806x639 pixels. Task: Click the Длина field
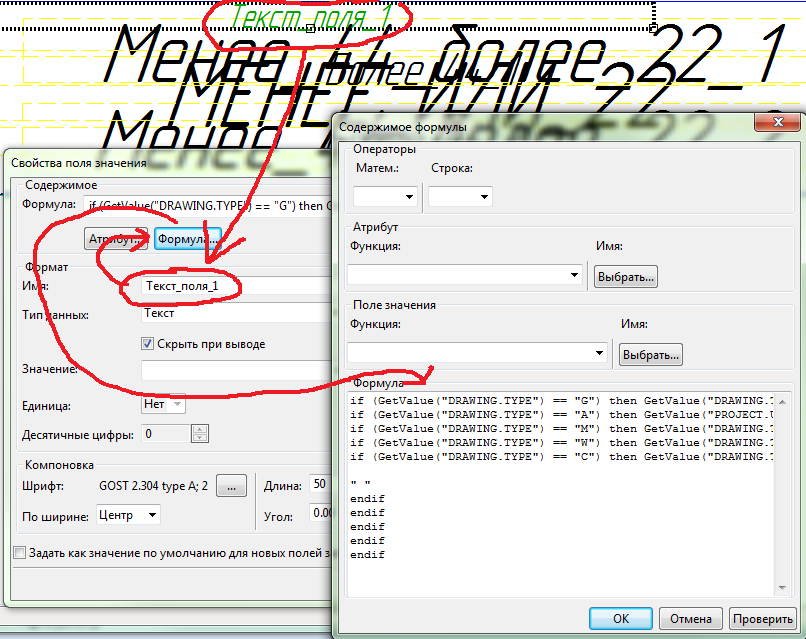tap(321, 484)
